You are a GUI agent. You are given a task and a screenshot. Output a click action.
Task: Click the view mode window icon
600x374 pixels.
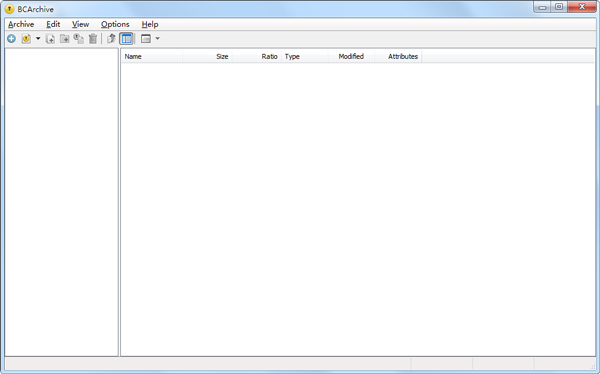click(x=146, y=39)
